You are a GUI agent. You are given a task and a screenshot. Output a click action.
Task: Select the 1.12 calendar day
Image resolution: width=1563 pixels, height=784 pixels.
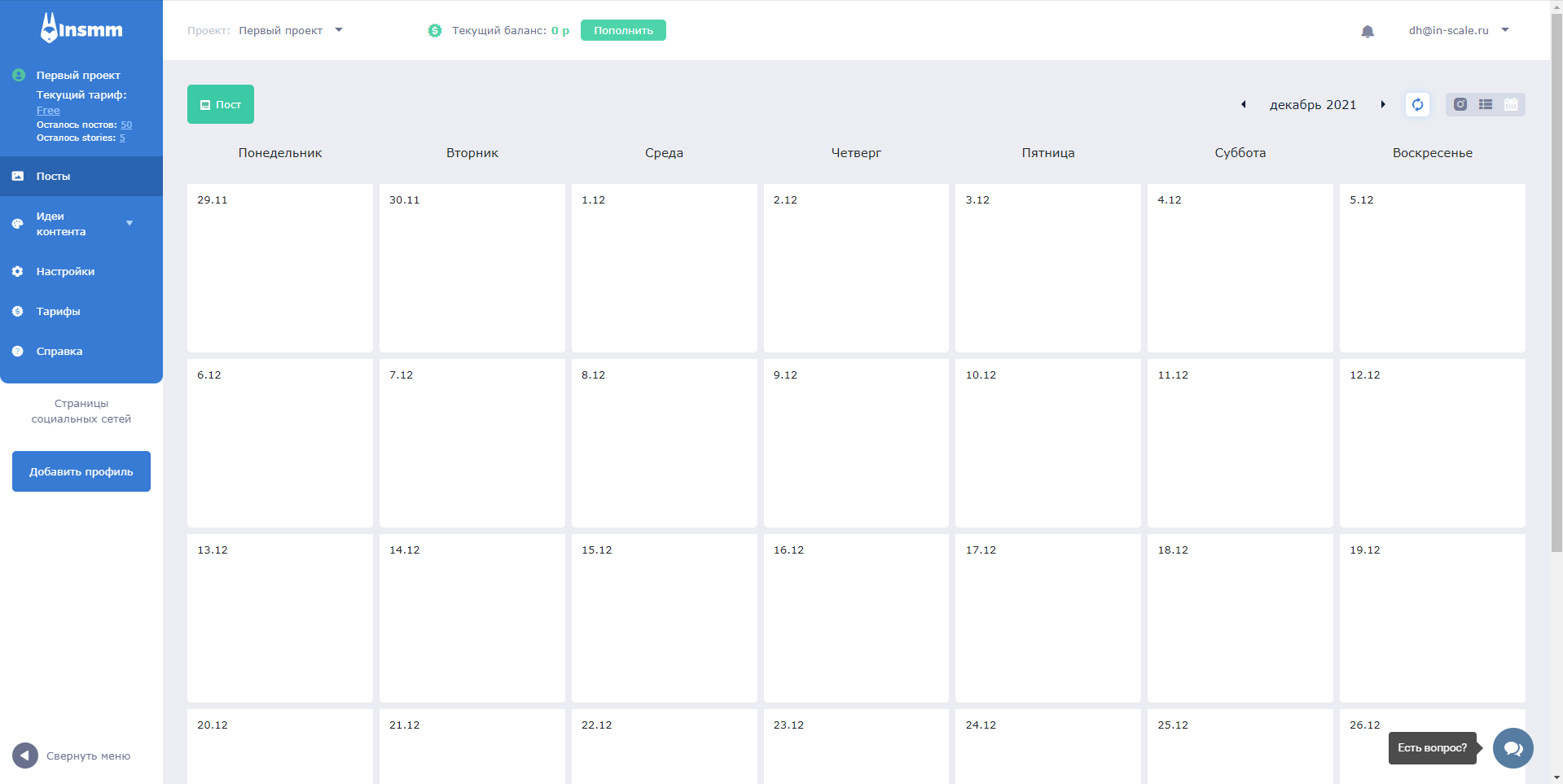tap(665, 268)
